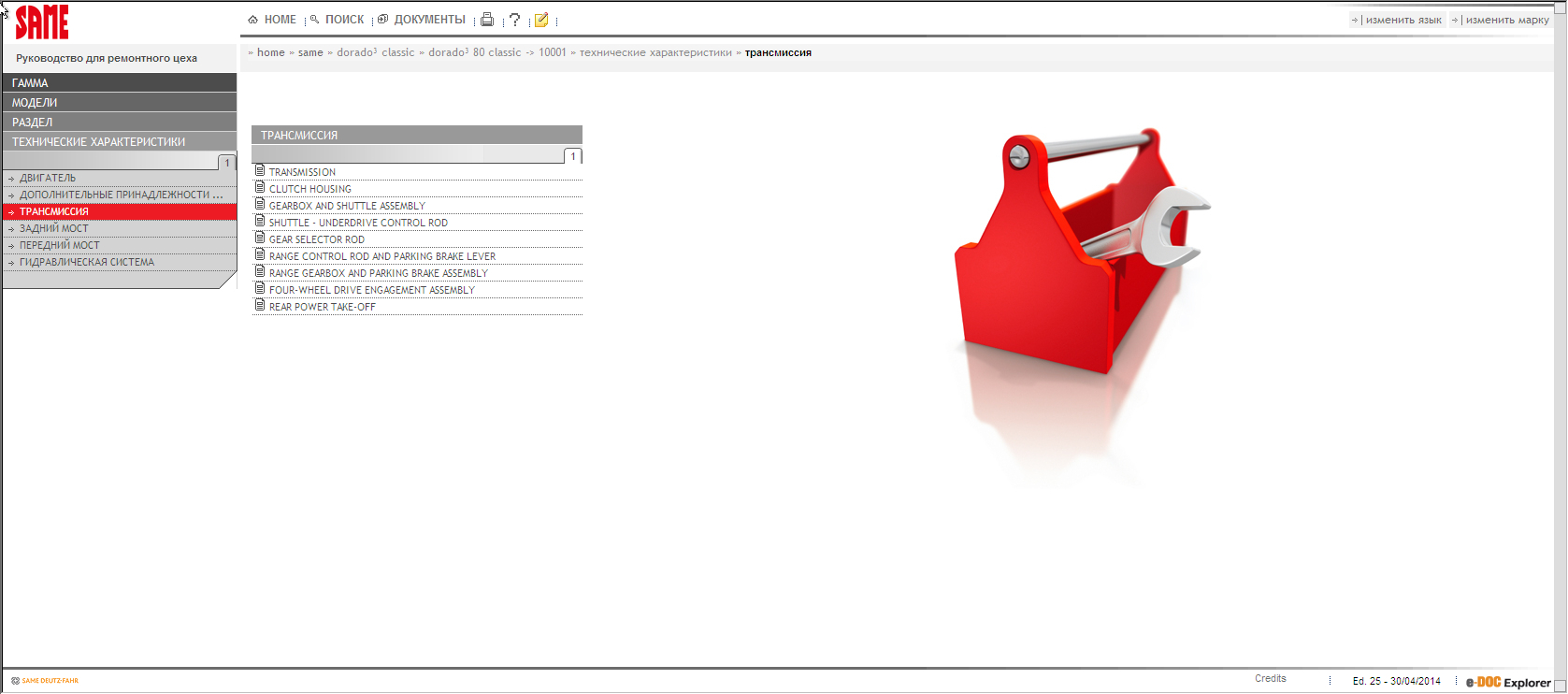Click page 1 tab in ТРАНСМИССИЯ panel
The image size is (1568, 694).
573,156
